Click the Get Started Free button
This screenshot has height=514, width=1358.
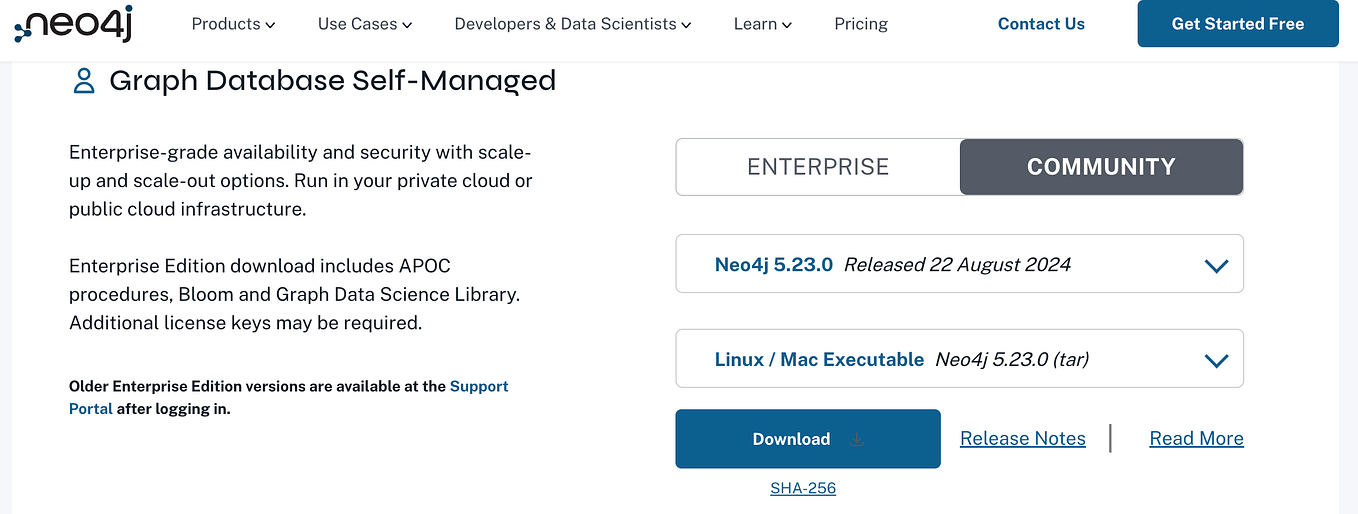coord(1237,24)
